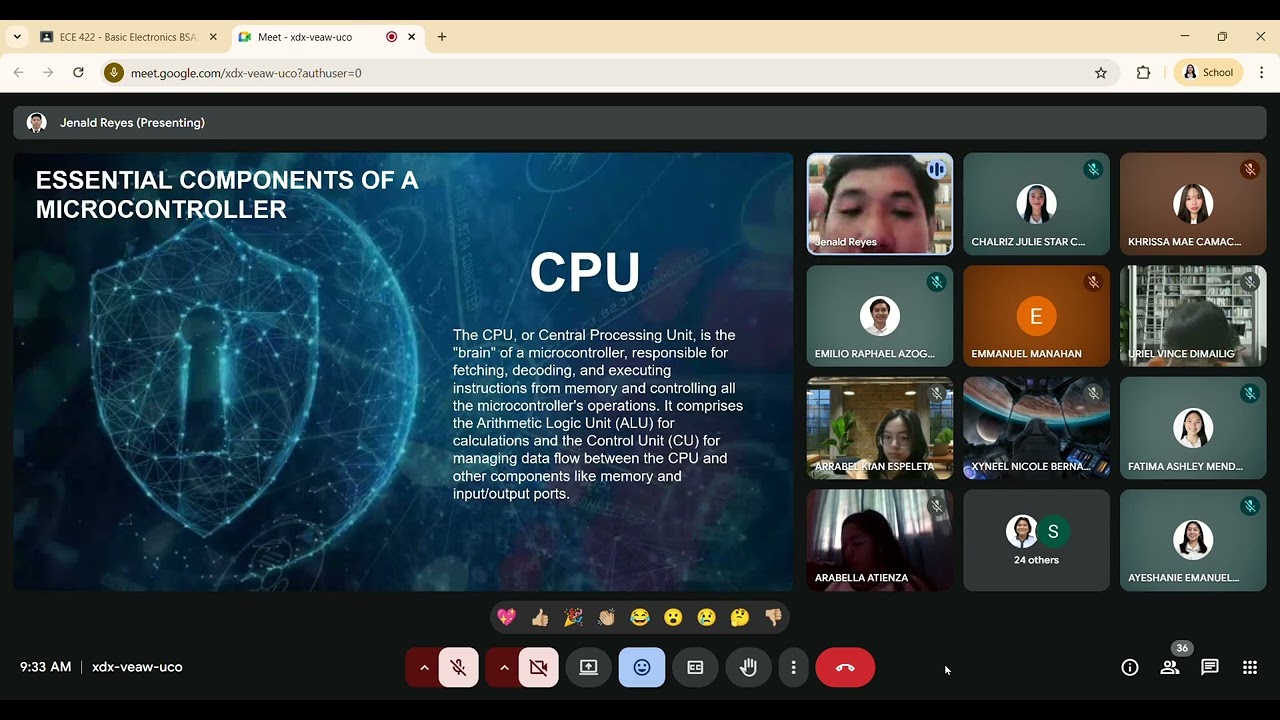Click the Jenald Reyes video tile
The height and width of the screenshot is (720, 1280).
pos(880,204)
